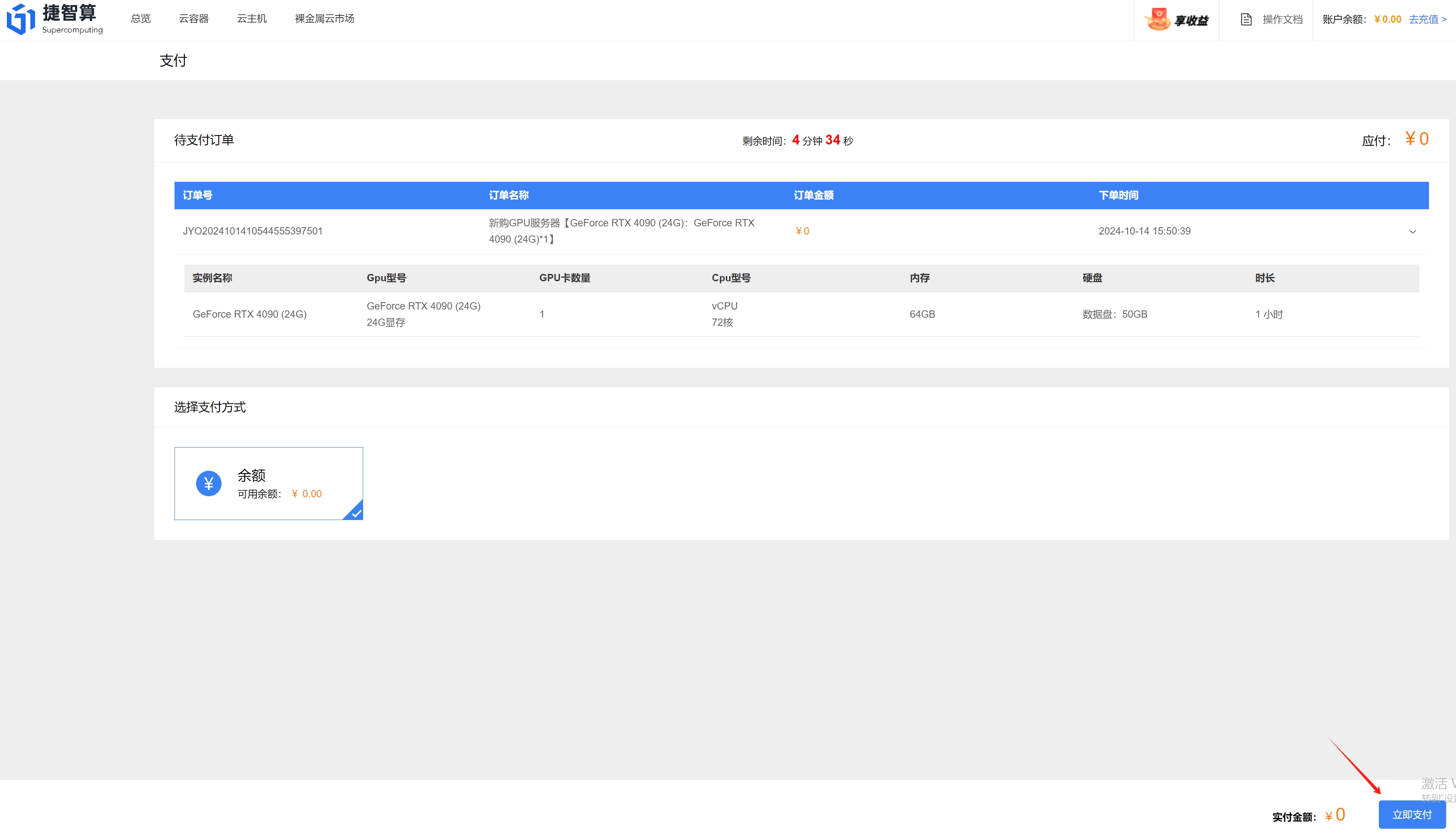Switch to the 云主机 page
1456x839 pixels.
(252, 19)
